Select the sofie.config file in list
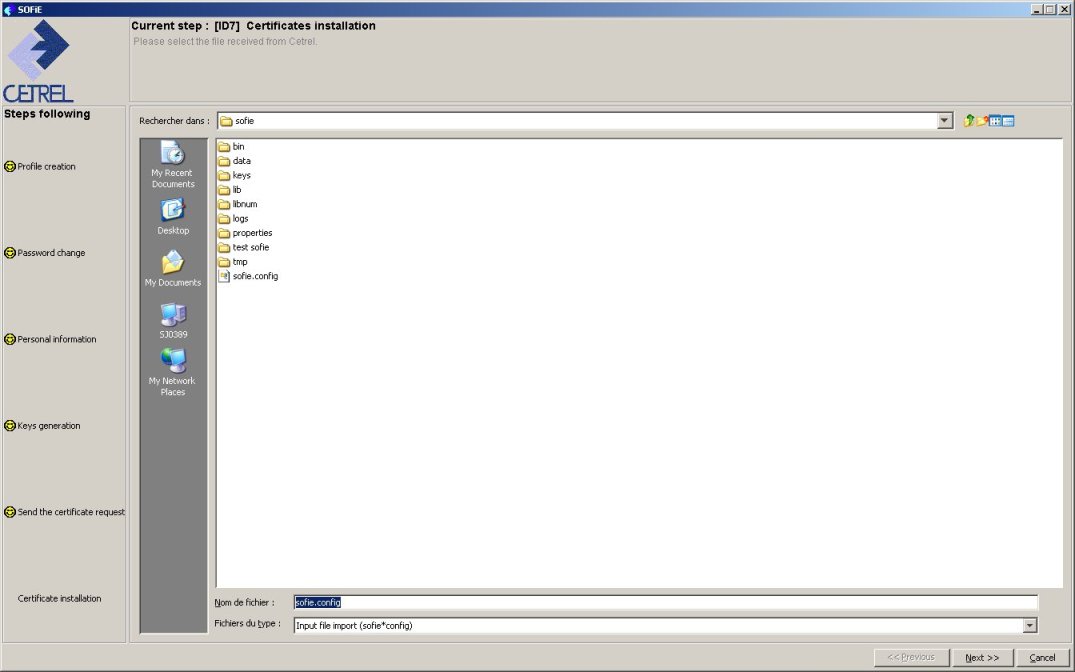The height and width of the screenshot is (672, 1075). tap(254, 276)
